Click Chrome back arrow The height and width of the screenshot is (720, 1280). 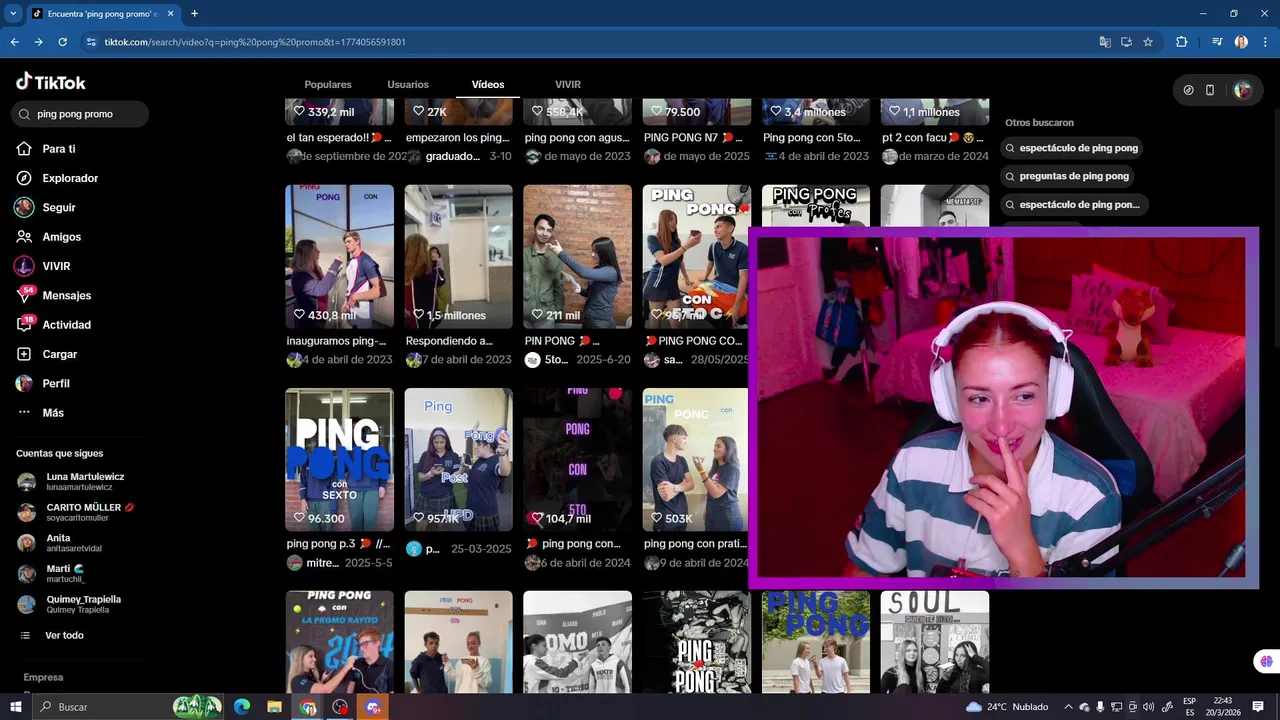(14, 42)
